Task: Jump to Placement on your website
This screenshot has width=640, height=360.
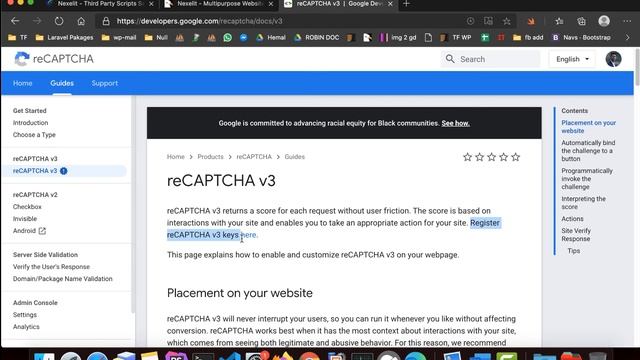Action: point(588,127)
